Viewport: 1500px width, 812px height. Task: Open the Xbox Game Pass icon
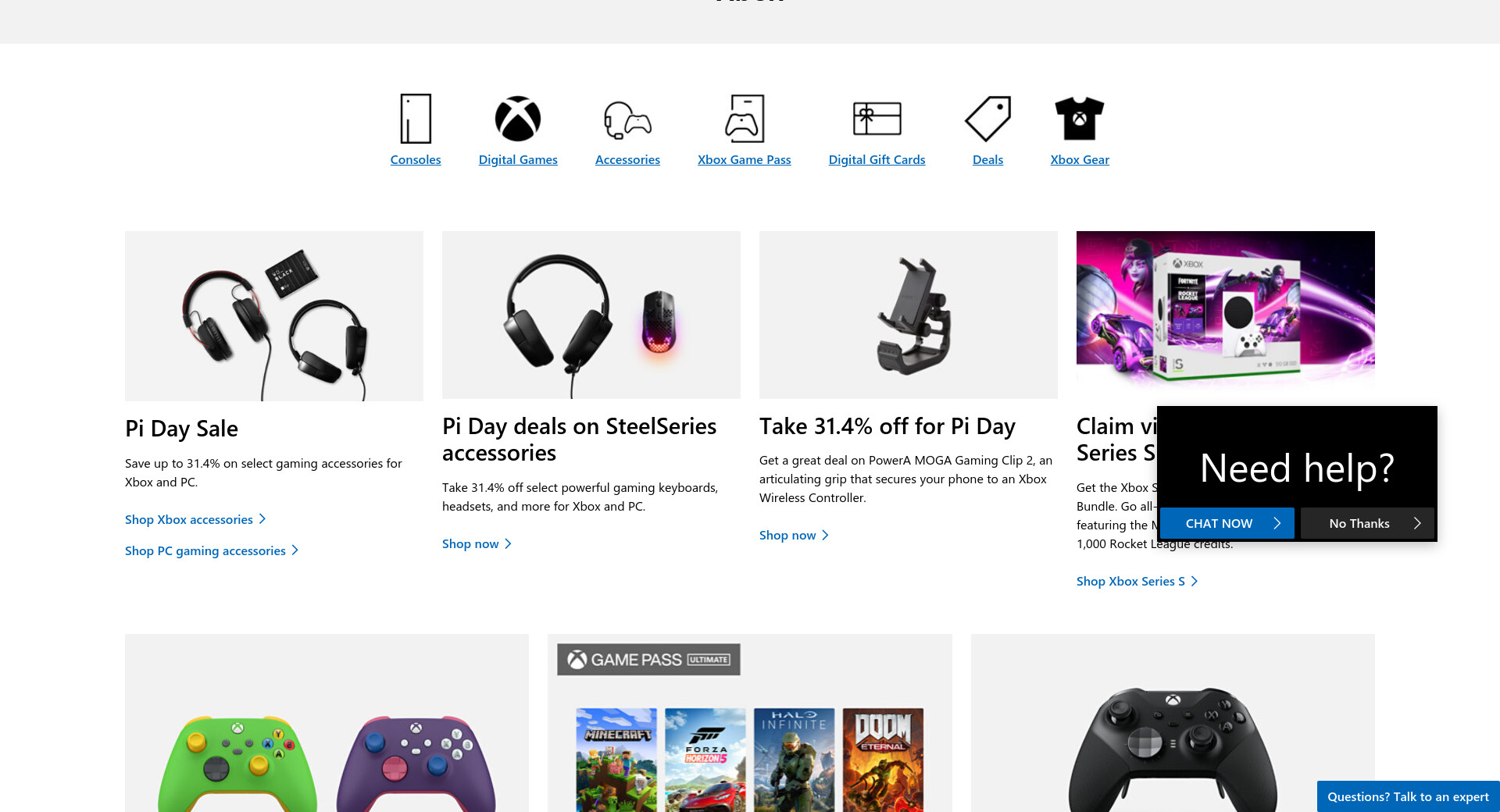(x=744, y=119)
